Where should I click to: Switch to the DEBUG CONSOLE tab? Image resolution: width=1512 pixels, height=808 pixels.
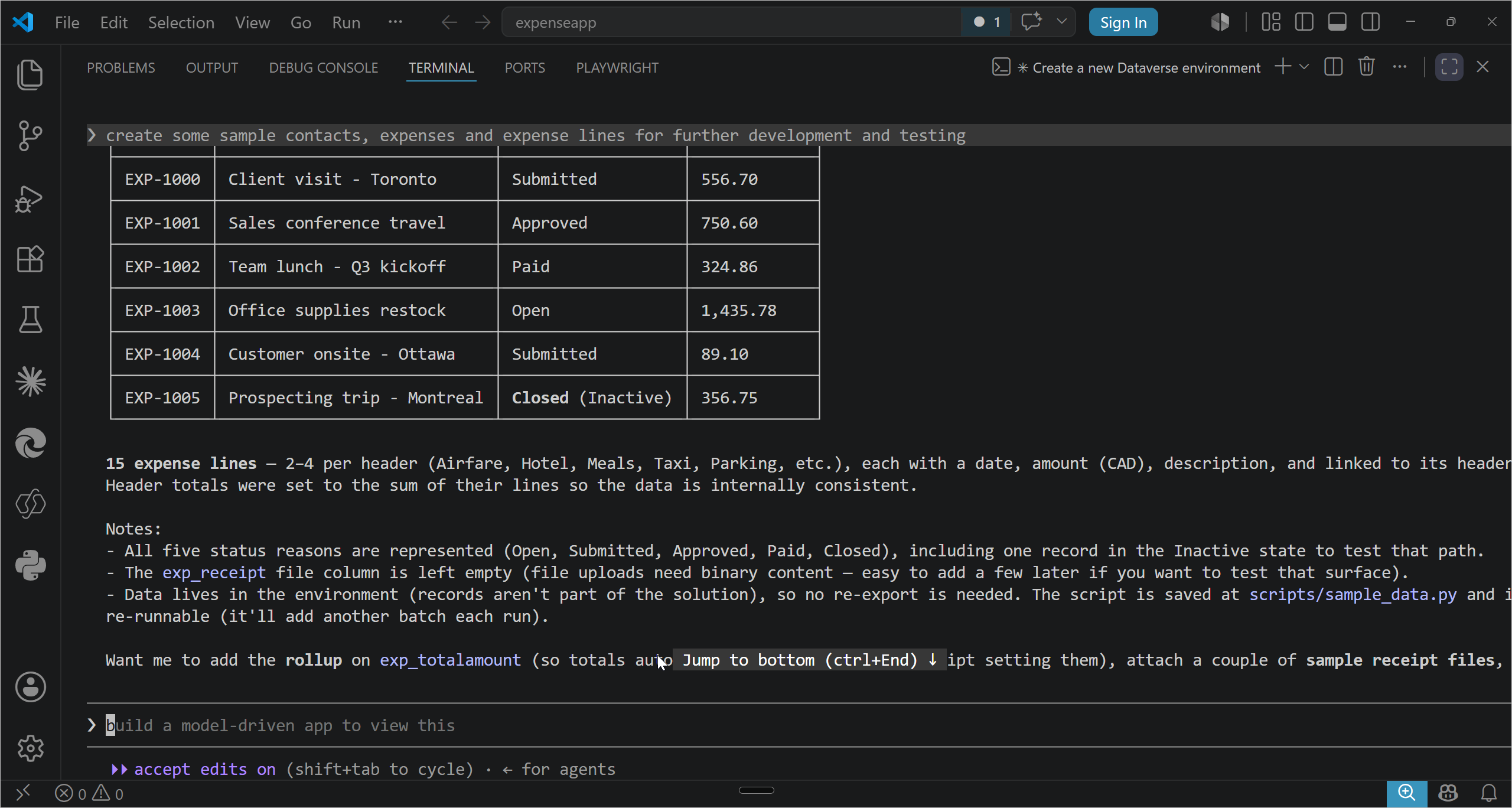click(323, 68)
